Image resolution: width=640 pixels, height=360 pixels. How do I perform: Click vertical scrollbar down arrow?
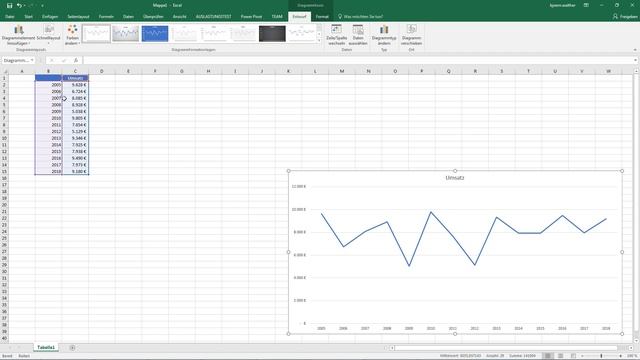(636, 340)
